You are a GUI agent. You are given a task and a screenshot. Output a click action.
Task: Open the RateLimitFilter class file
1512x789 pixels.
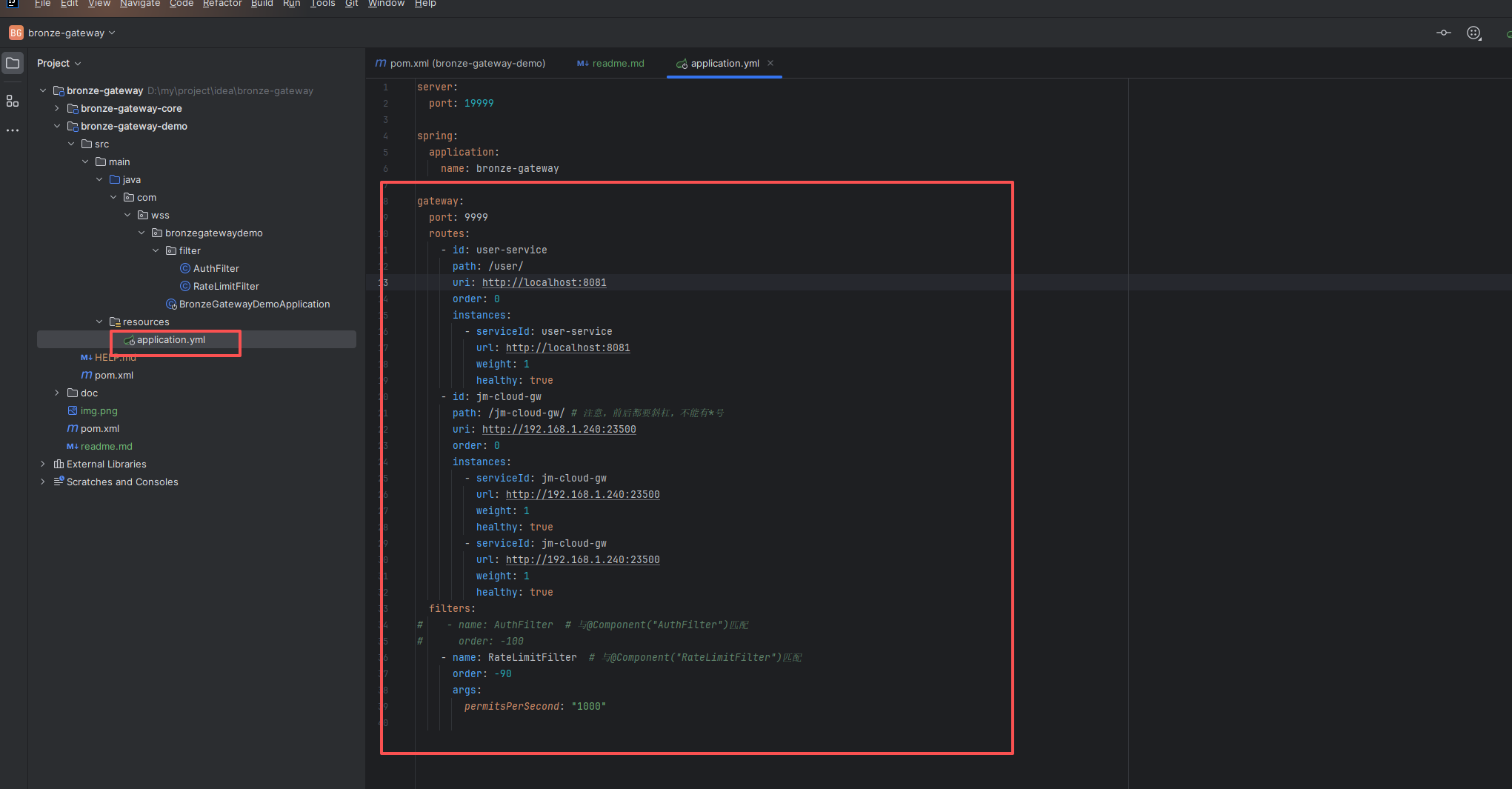(225, 286)
